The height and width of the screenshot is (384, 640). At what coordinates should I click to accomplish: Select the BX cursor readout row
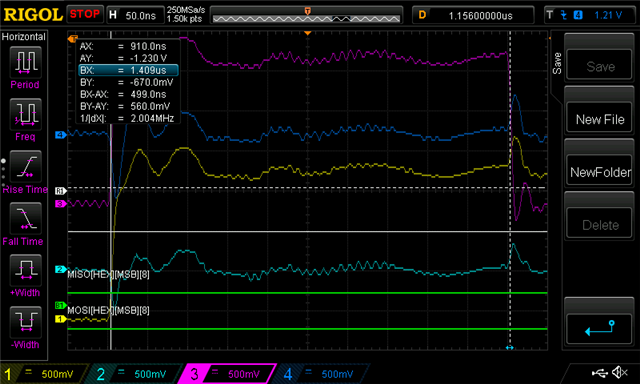[x=129, y=70]
